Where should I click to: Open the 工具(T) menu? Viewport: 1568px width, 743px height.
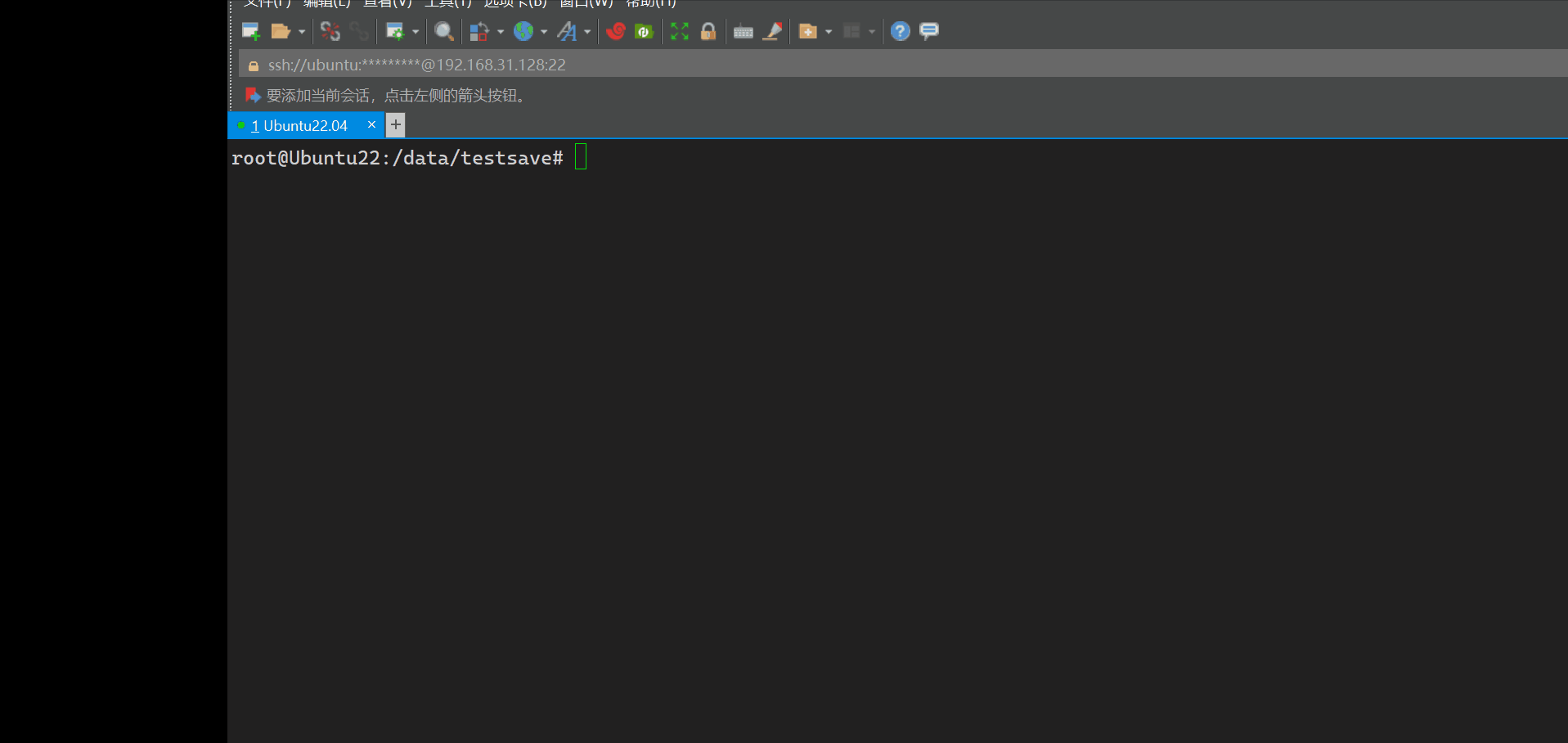448,3
